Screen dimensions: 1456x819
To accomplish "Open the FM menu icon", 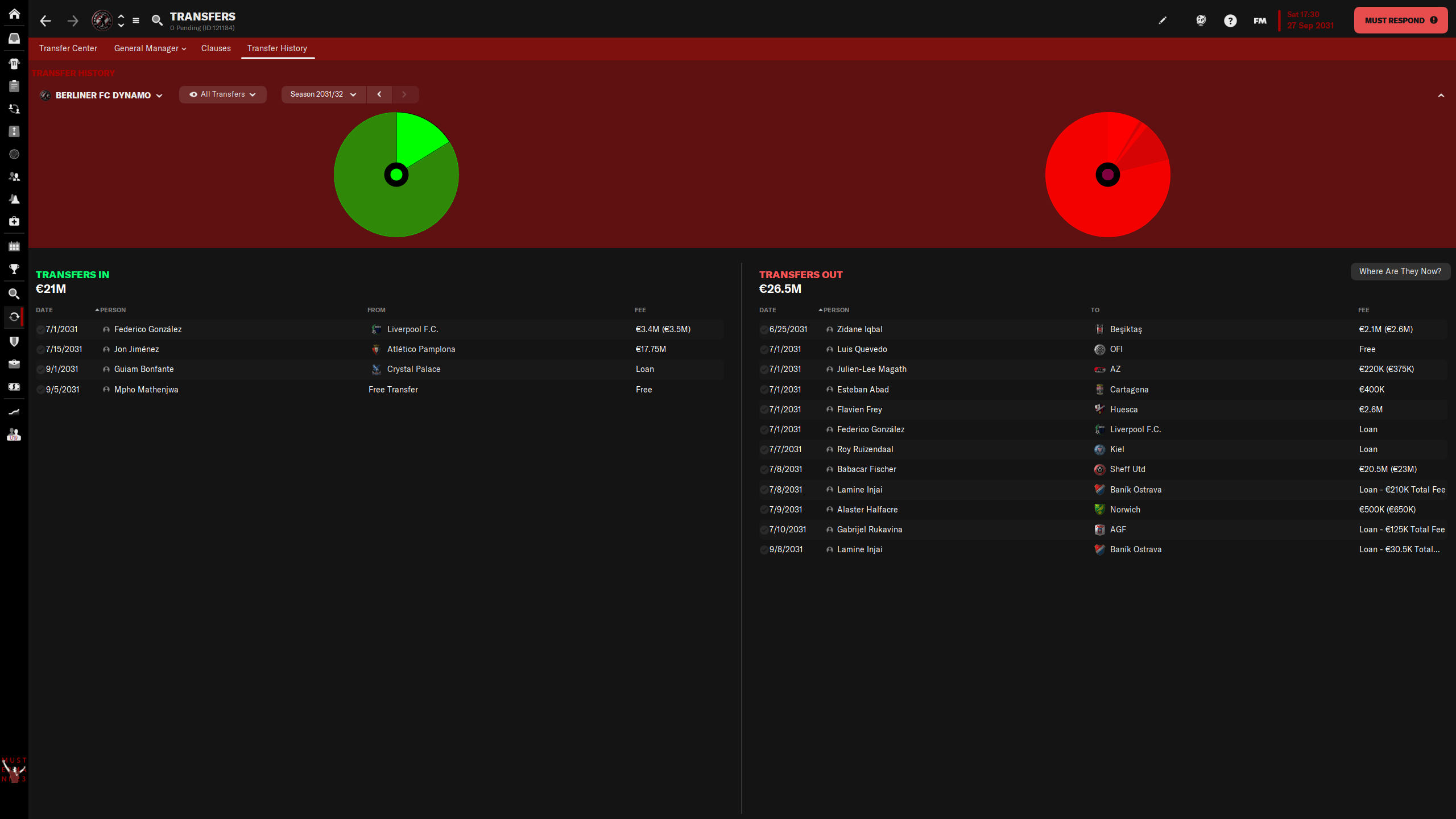I will [1260, 21].
